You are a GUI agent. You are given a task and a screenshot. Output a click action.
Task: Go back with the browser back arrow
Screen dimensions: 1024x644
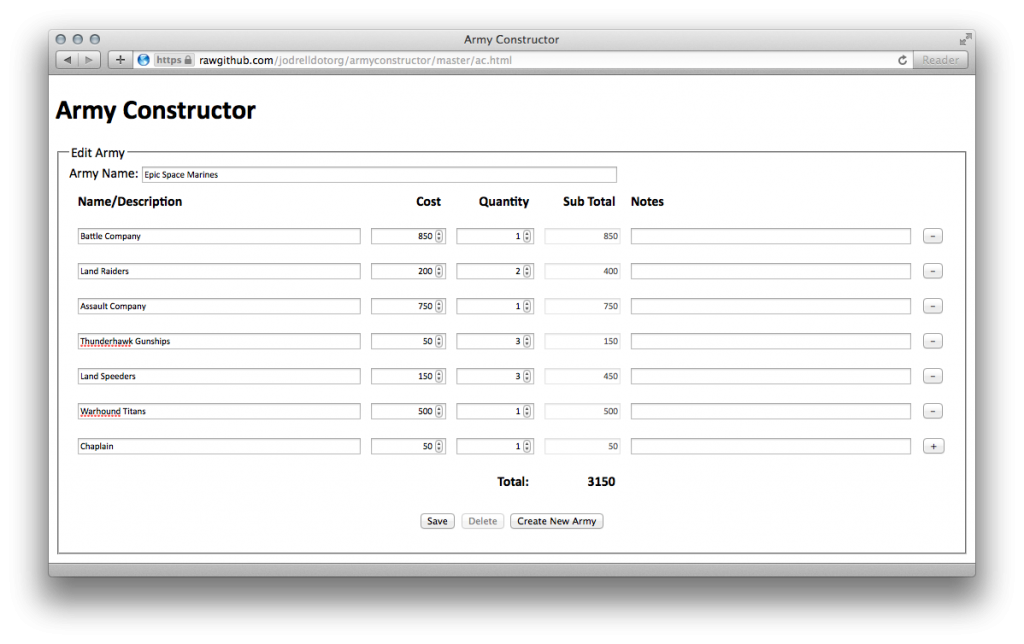tap(67, 60)
